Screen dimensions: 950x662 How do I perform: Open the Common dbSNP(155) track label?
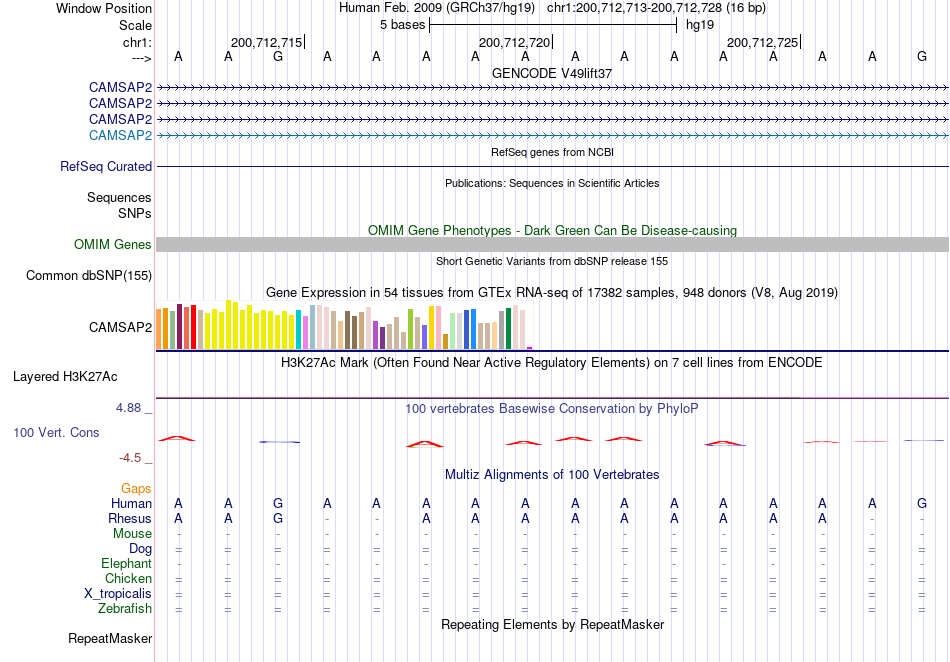click(x=89, y=275)
